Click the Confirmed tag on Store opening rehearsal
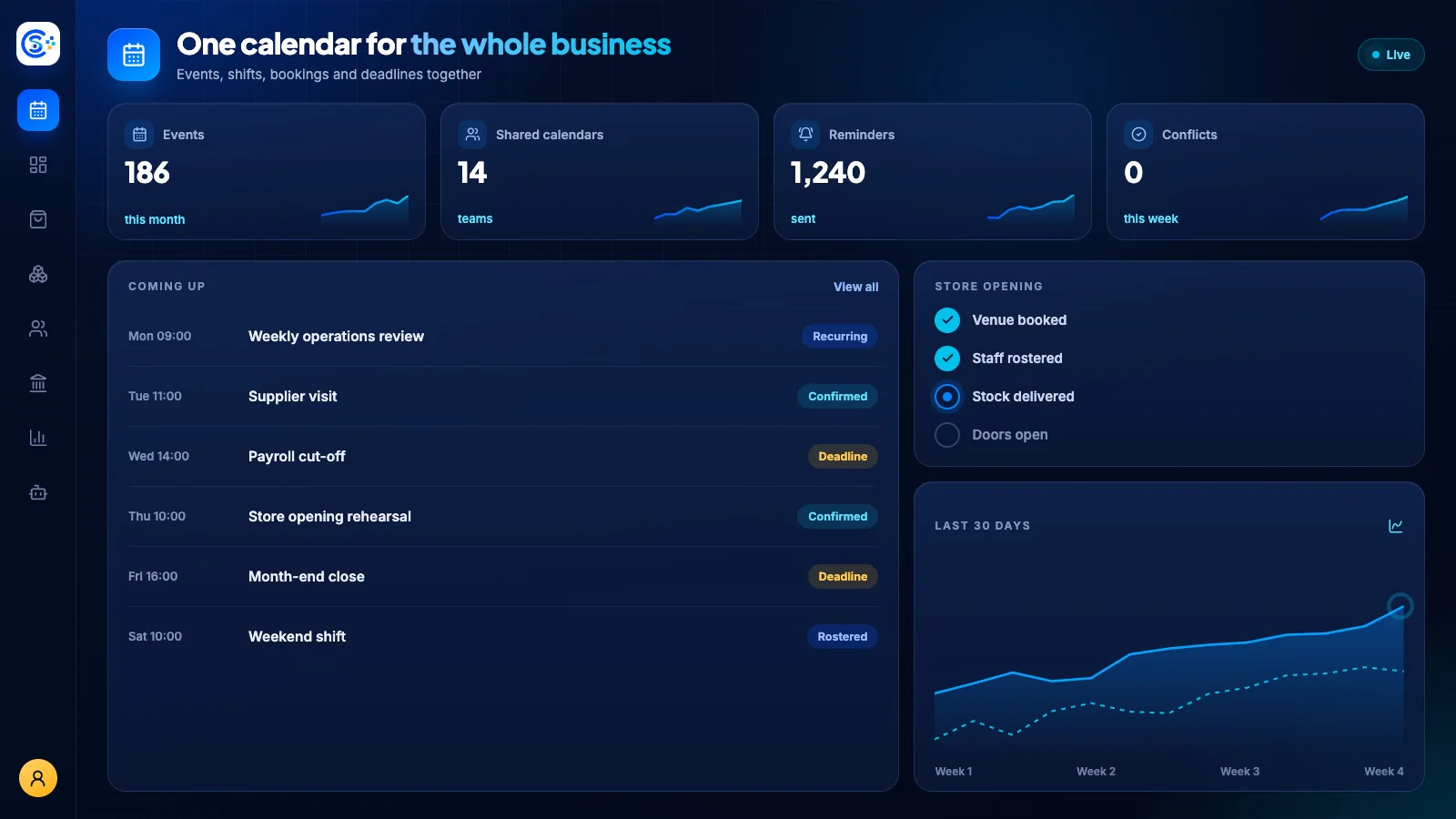 point(838,517)
